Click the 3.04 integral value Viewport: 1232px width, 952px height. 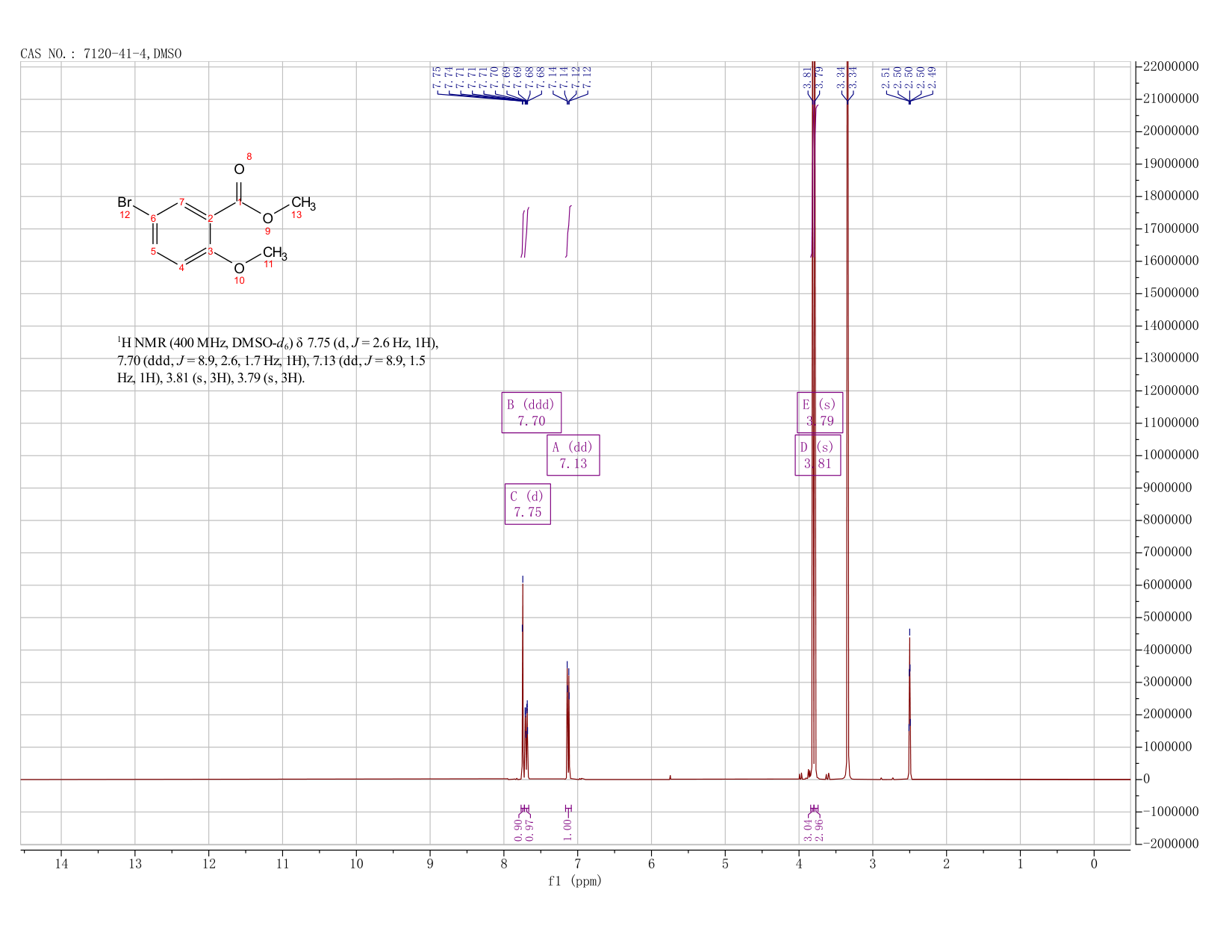click(x=808, y=830)
